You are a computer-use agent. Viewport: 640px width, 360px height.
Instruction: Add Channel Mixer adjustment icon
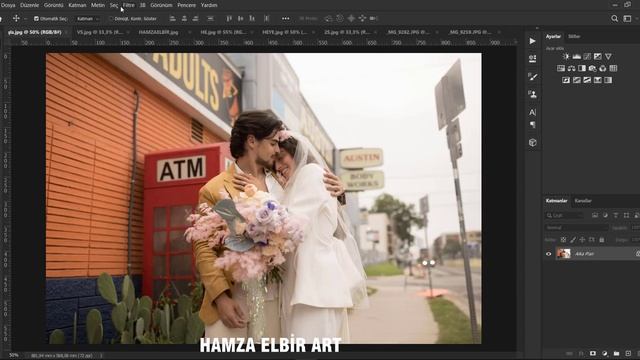pyautogui.click(x=602, y=68)
